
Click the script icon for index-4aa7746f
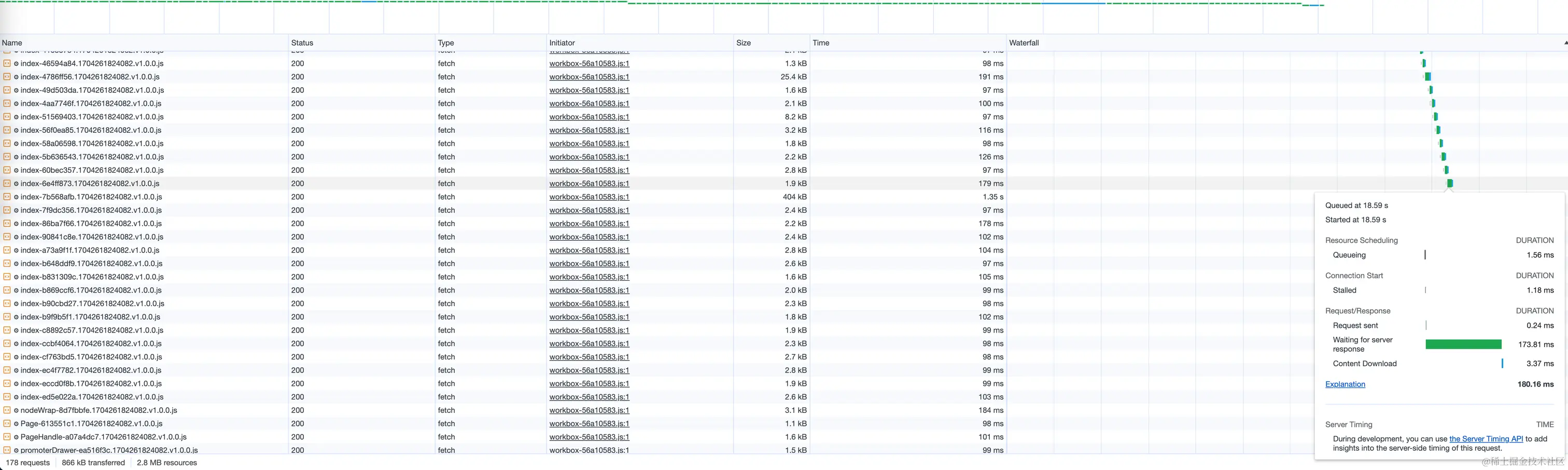[7, 104]
